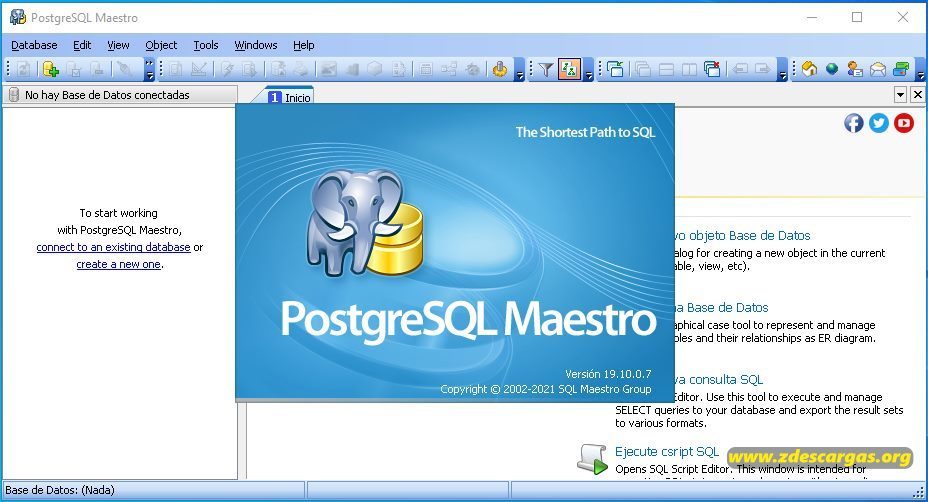Screen dimensions: 928x502
Task: Open the 'objeto Base de Datos' link
Action: coord(743,236)
